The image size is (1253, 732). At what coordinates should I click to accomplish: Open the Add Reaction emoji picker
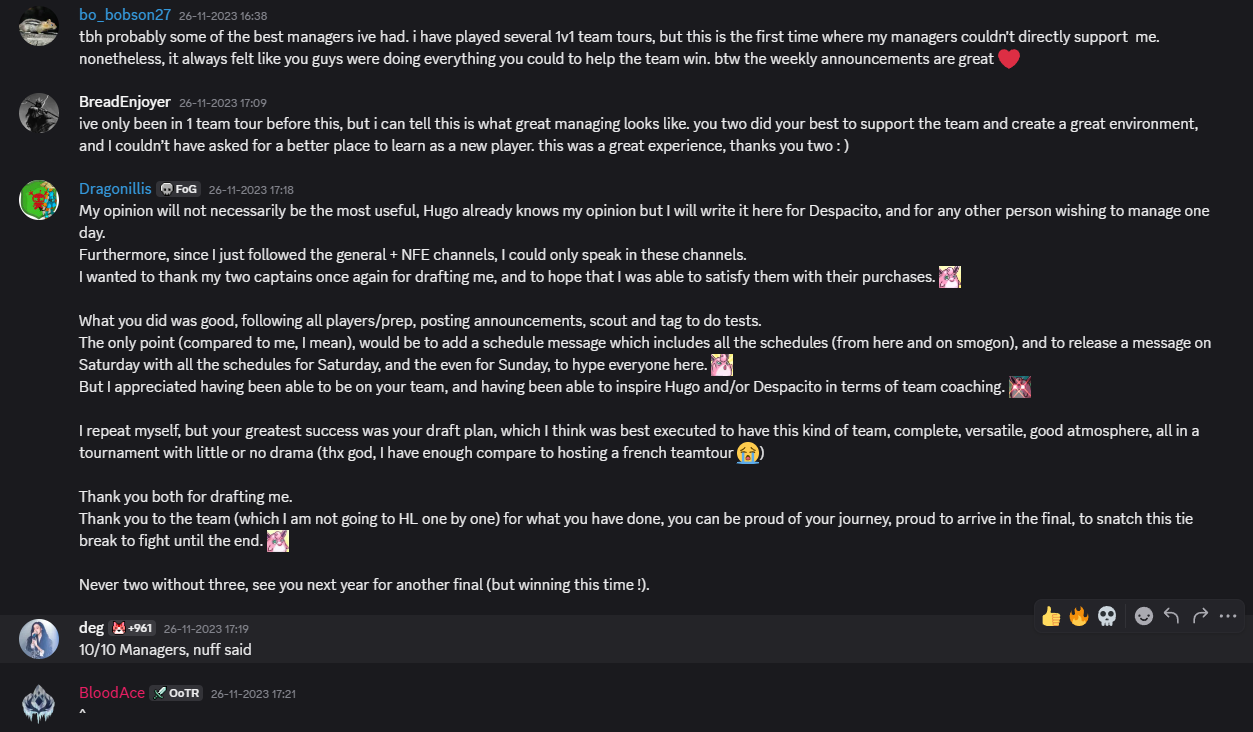pyautogui.click(x=1144, y=616)
